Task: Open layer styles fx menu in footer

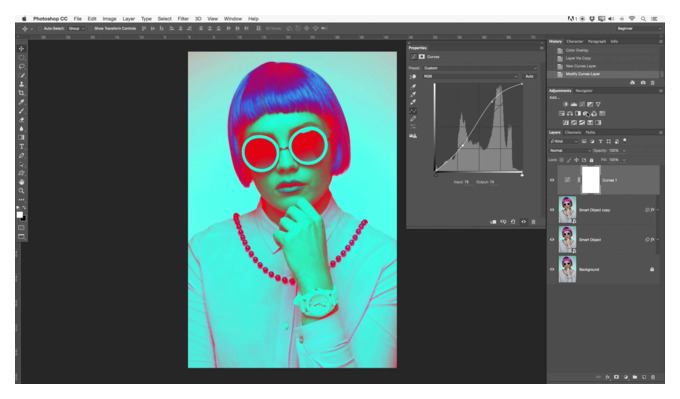Action: [607, 377]
